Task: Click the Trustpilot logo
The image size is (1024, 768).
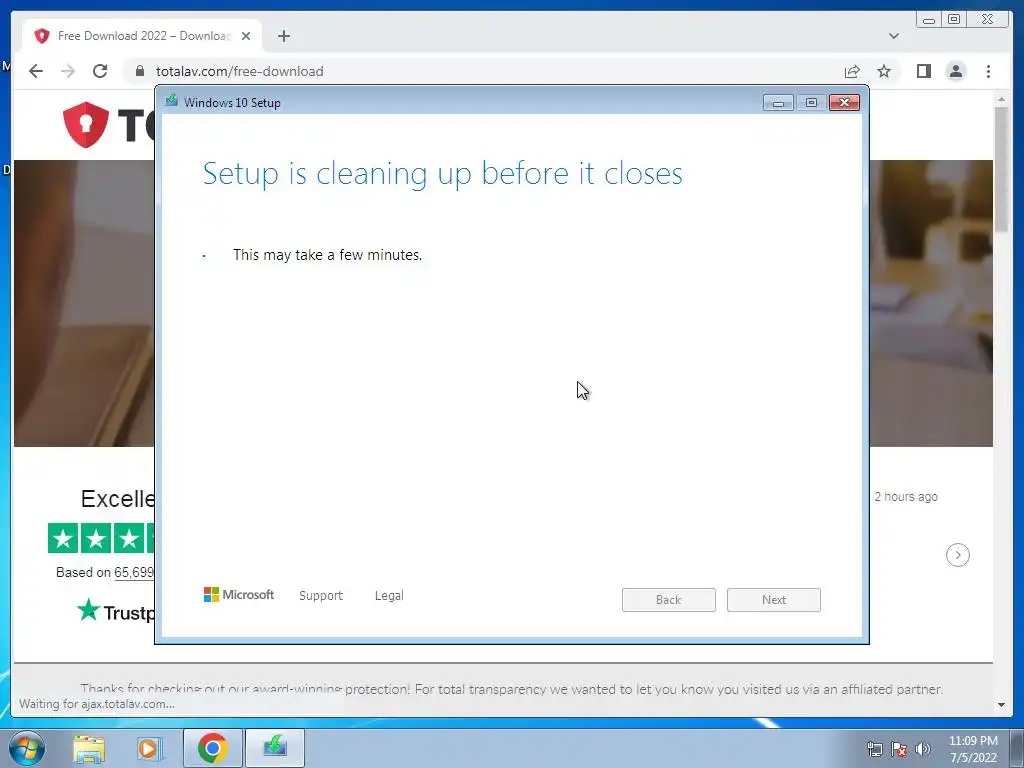Action: (x=116, y=611)
